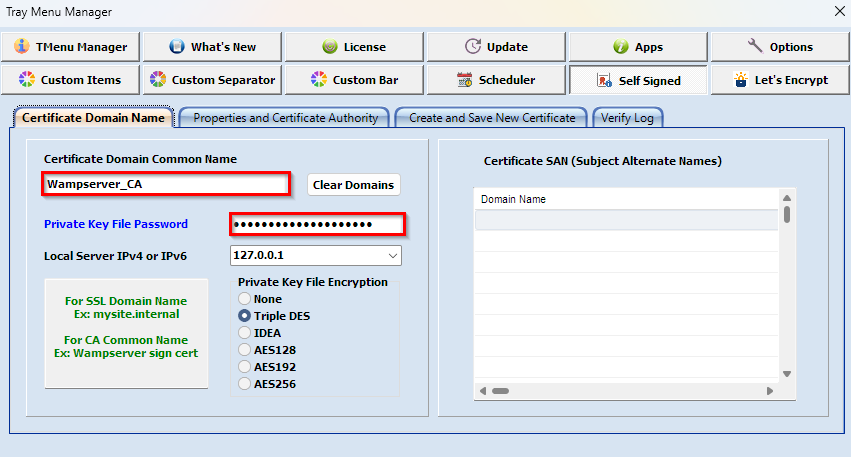Click the Certificate Domain Common Name field
The height and width of the screenshot is (457, 851).
166,184
